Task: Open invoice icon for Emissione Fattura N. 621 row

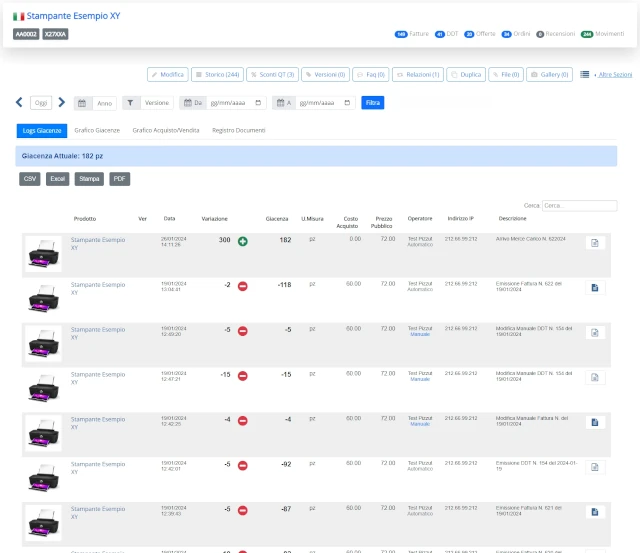Action: (x=595, y=512)
